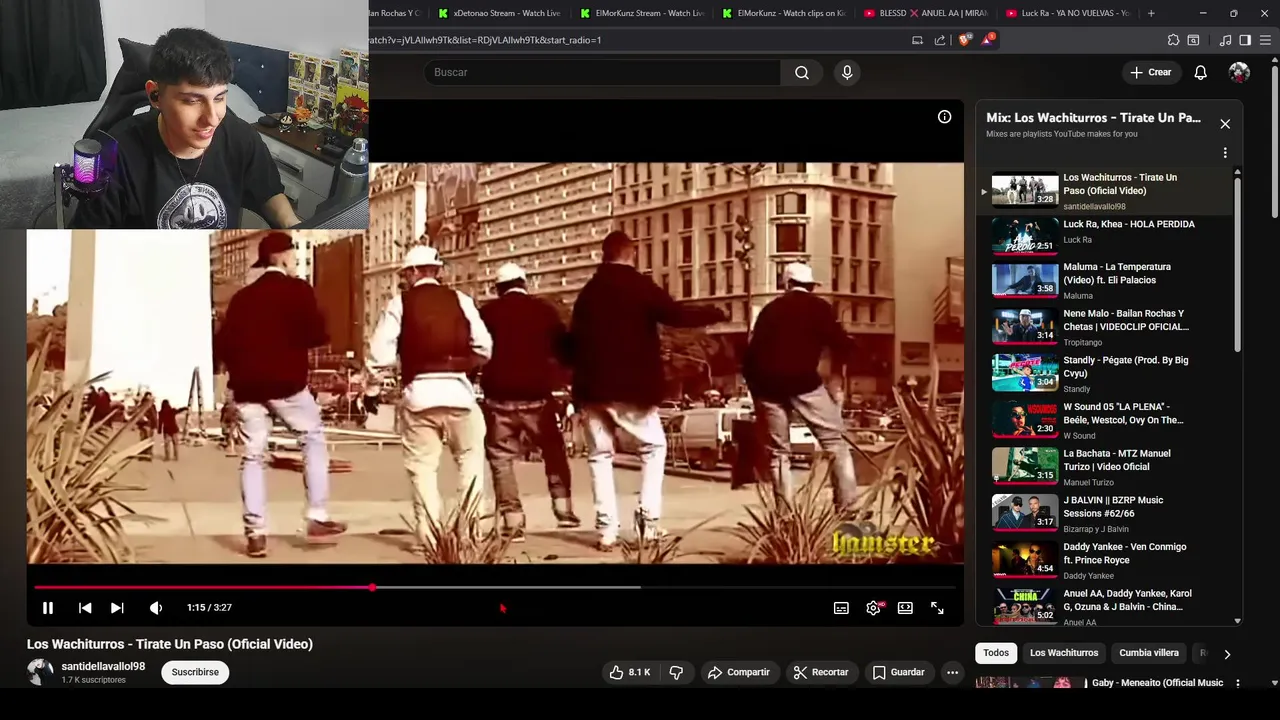
Task: Mute the video volume
Action: point(156,608)
